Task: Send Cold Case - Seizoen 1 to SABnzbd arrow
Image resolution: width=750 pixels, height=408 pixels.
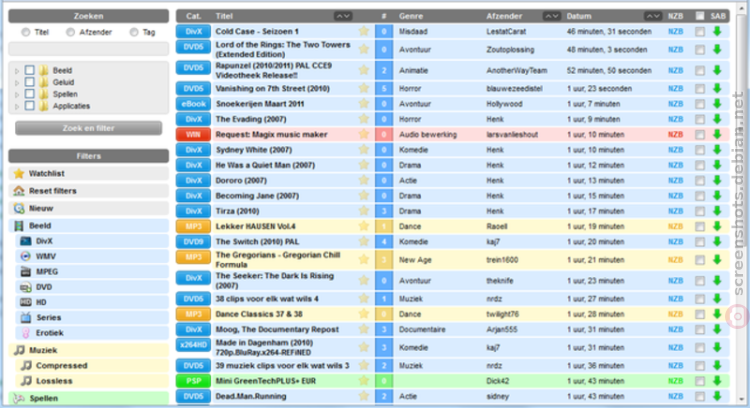Action: (x=717, y=32)
